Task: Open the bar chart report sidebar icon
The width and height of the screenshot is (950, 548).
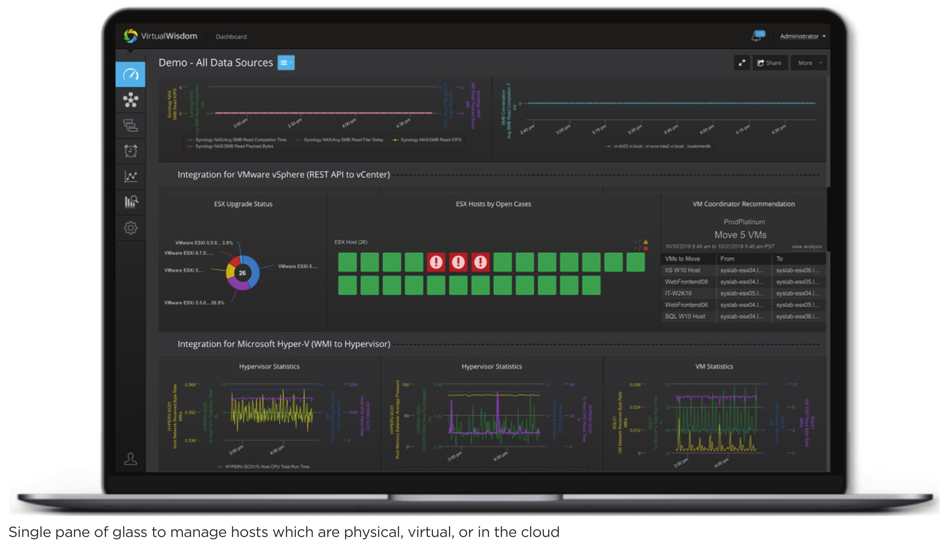Action: coord(130,202)
